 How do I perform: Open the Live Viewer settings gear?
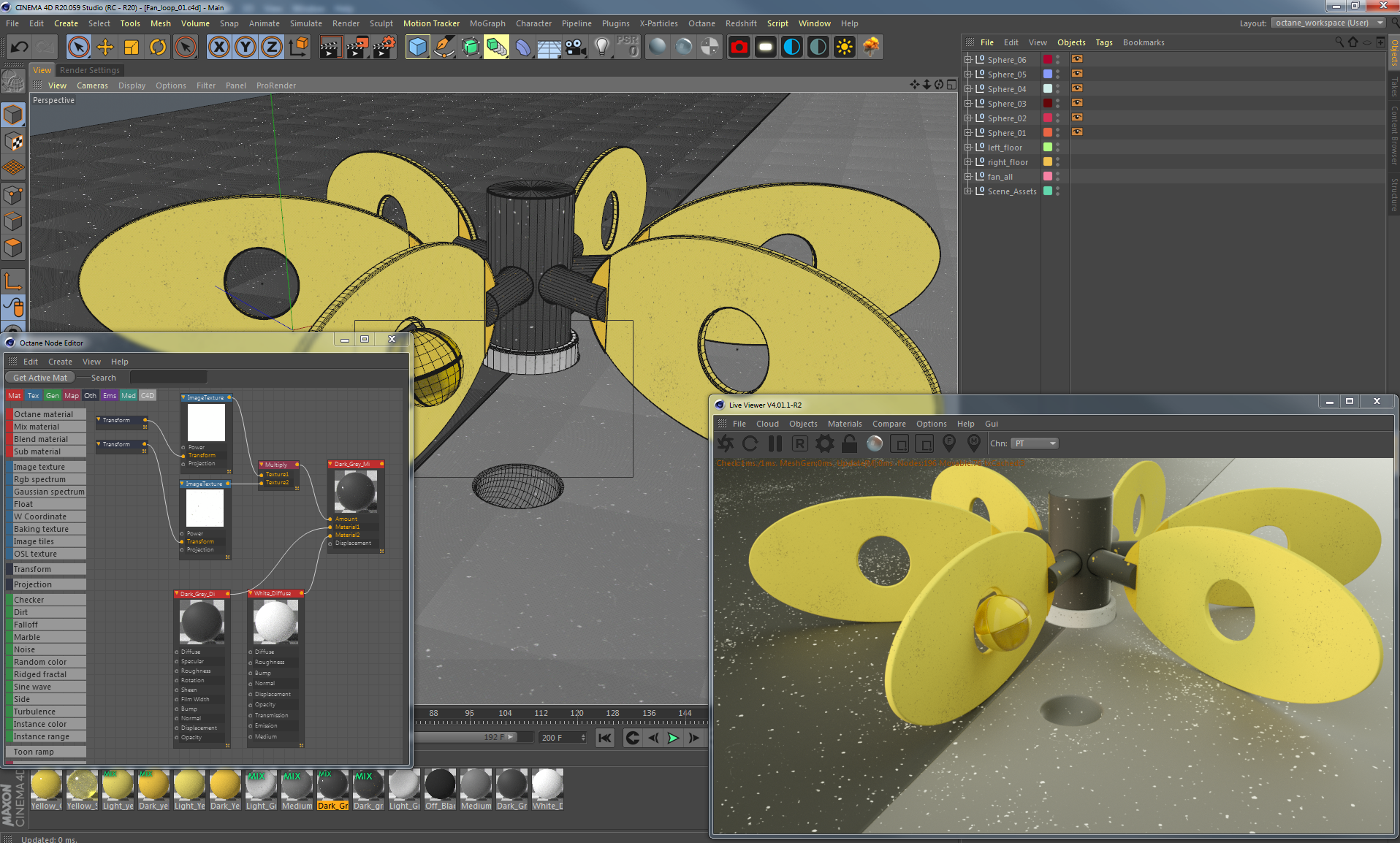(825, 443)
